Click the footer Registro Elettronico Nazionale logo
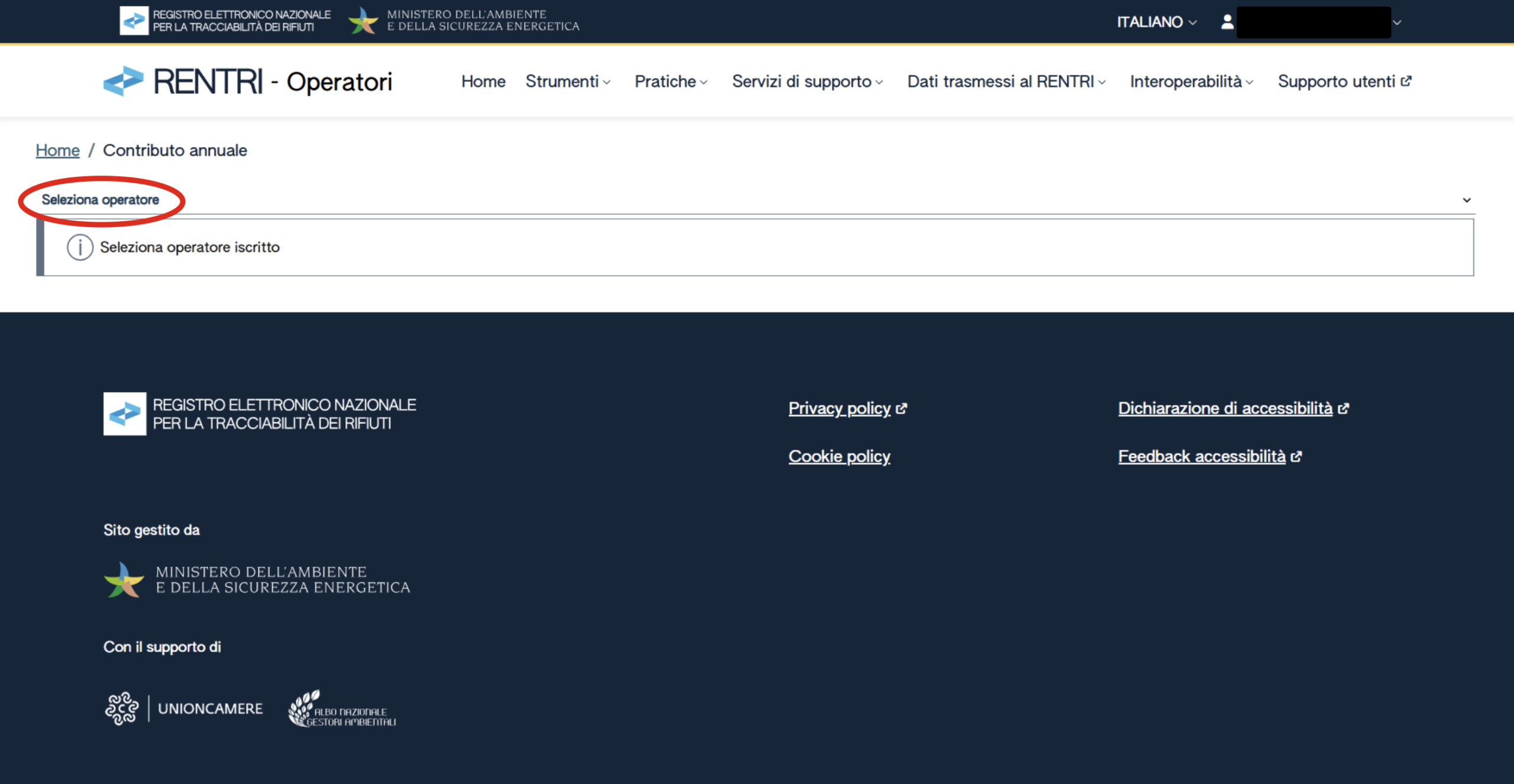The width and height of the screenshot is (1514, 784). (x=125, y=414)
